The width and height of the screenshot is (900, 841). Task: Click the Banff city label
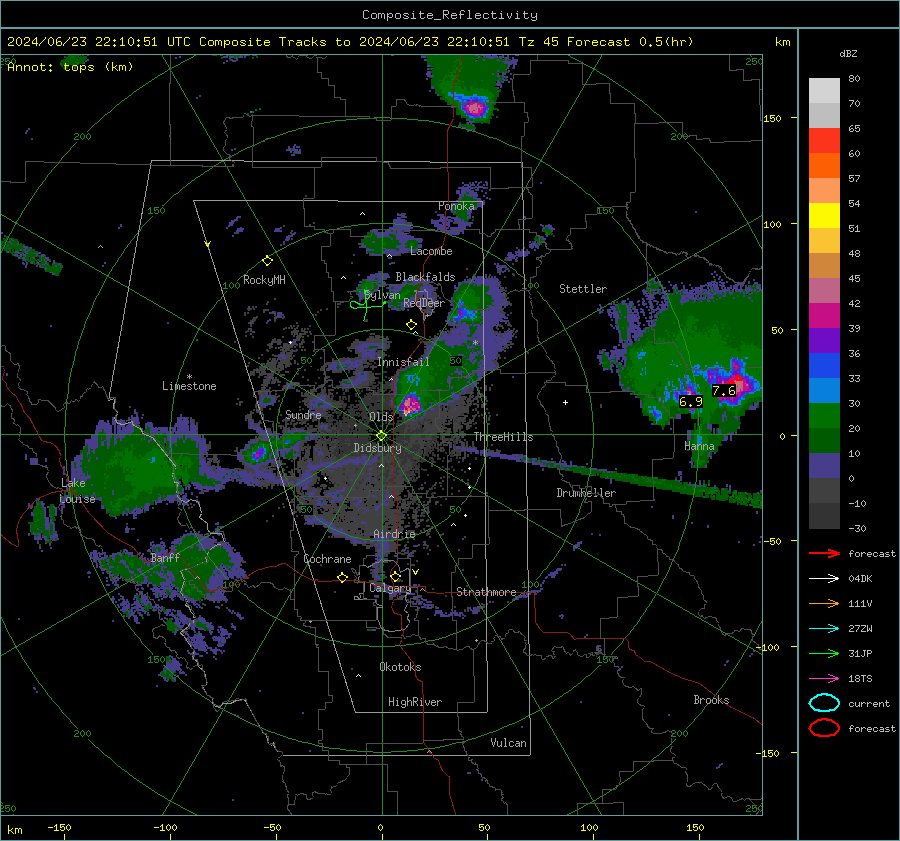click(x=165, y=558)
